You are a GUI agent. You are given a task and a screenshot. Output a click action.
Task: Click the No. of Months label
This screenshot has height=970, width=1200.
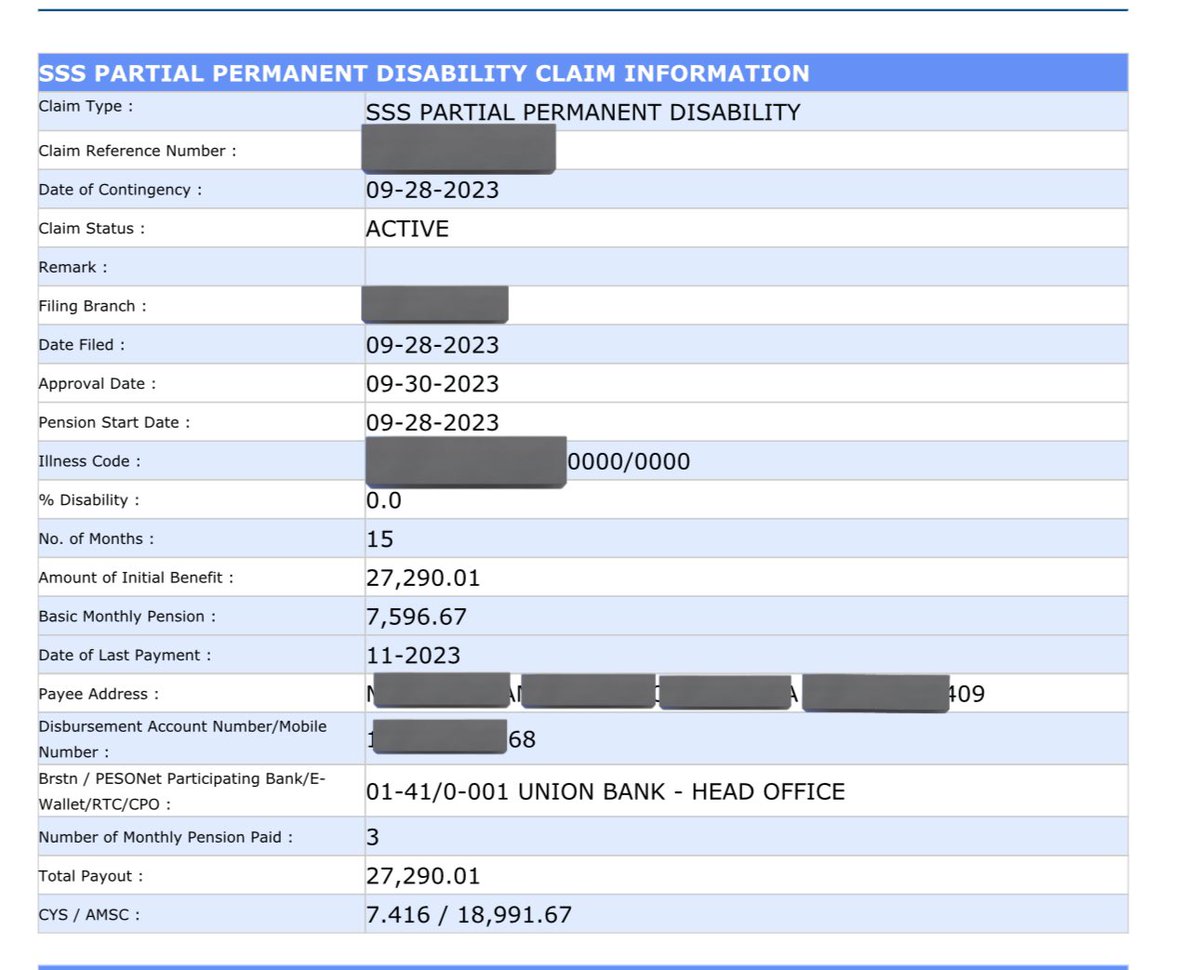(97, 539)
